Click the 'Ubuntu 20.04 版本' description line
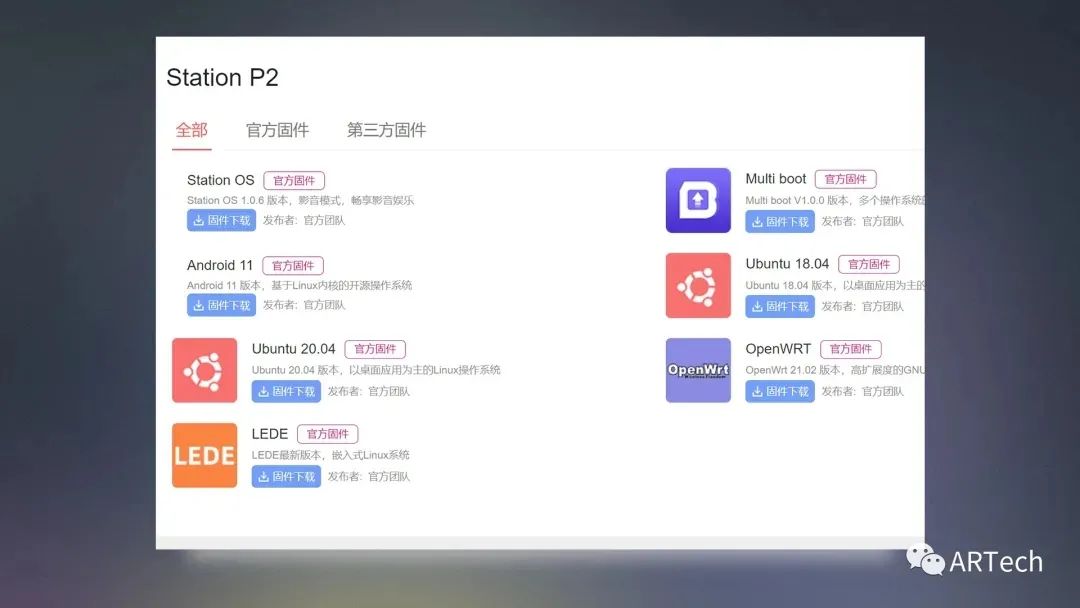The width and height of the screenshot is (1080, 608). pyautogui.click(x=376, y=370)
